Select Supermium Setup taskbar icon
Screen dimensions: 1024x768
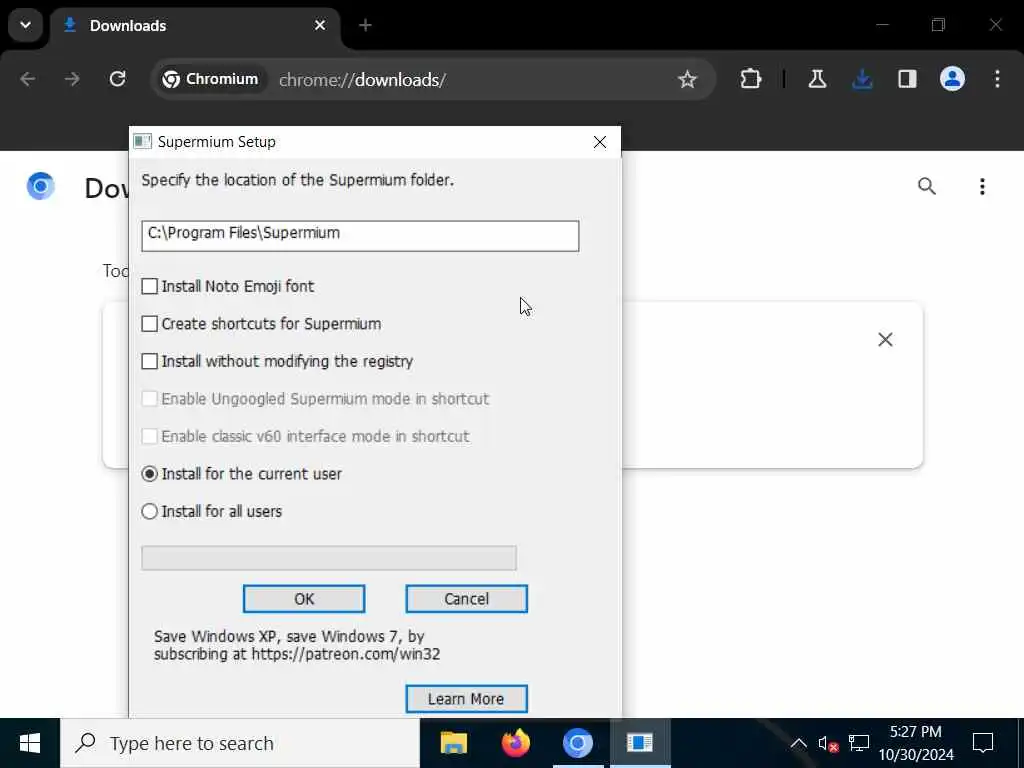point(639,743)
